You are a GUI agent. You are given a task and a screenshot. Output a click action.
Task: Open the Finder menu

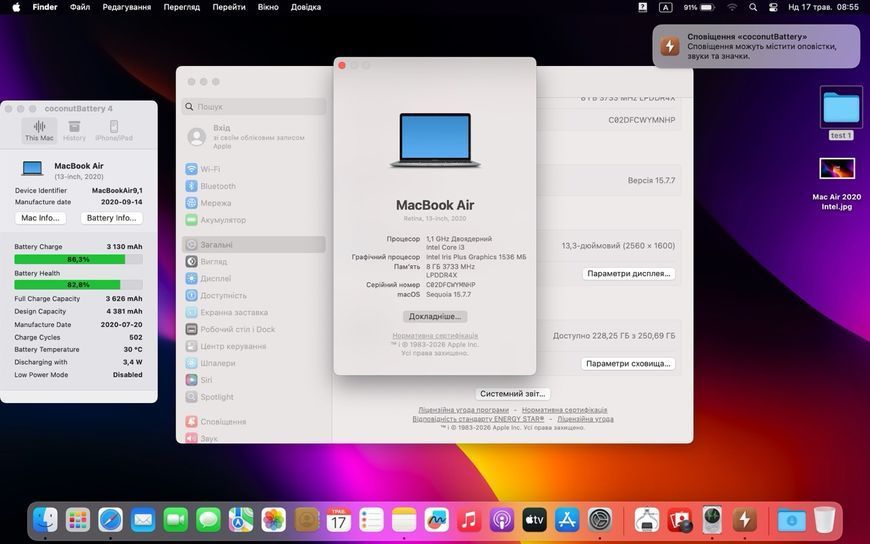pos(45,7)
